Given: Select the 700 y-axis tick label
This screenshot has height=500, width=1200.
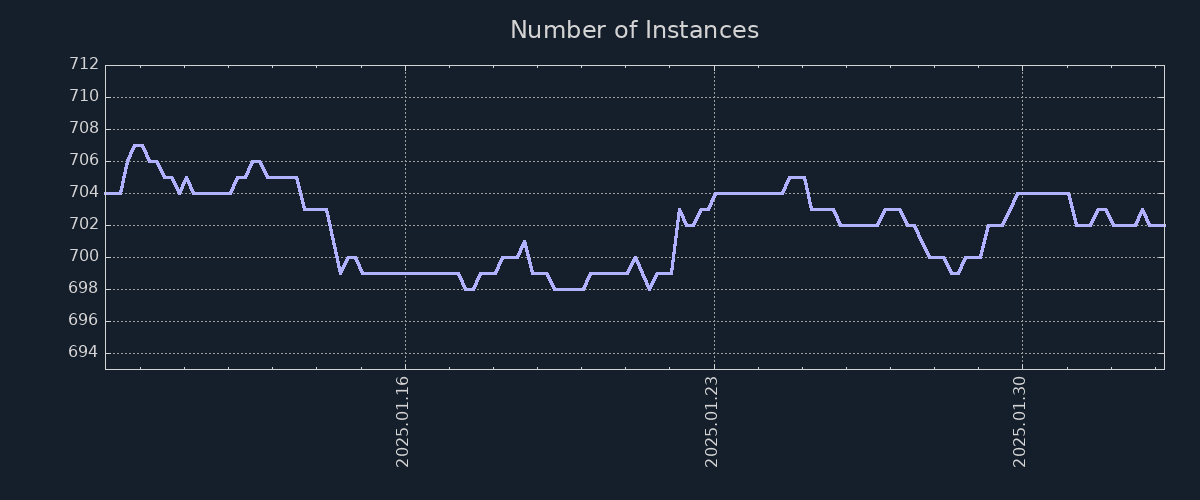Looking at the screenshot, I should point(84,256).
